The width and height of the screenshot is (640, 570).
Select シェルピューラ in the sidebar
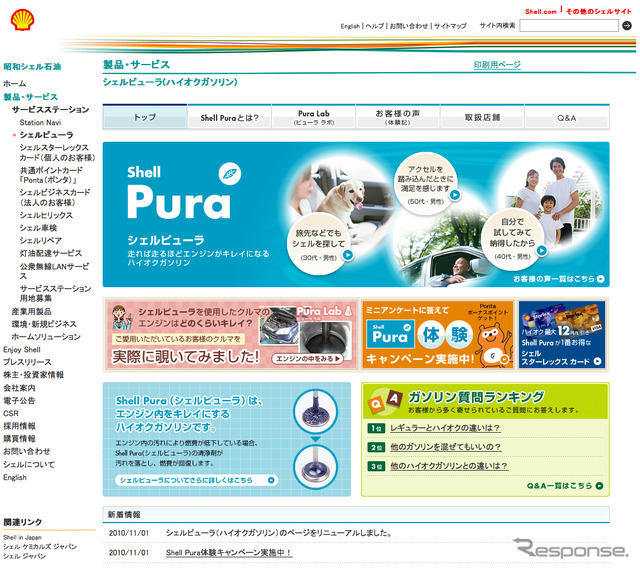pos(46,135)
